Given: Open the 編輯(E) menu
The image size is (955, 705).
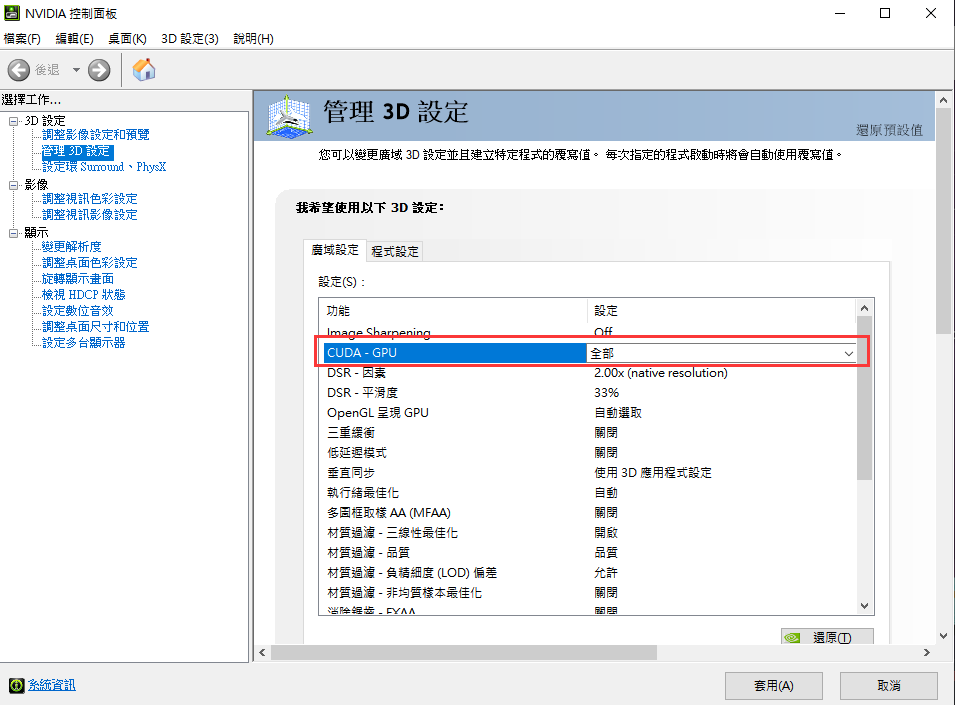Looking at the screenshot, I should coord(74,39).
